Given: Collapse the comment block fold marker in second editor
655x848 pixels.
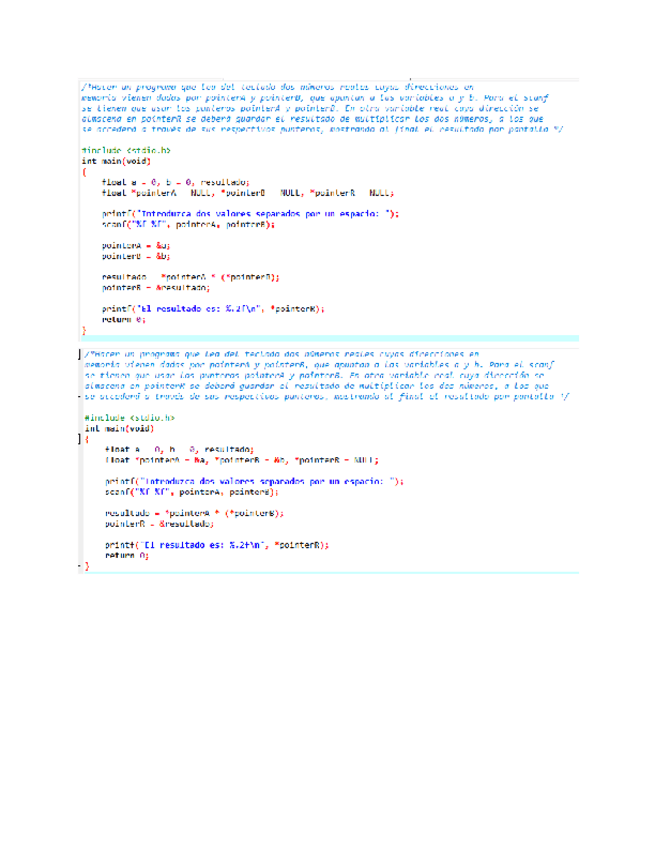Looking at the screenshot, I should (x=80, y=354).
